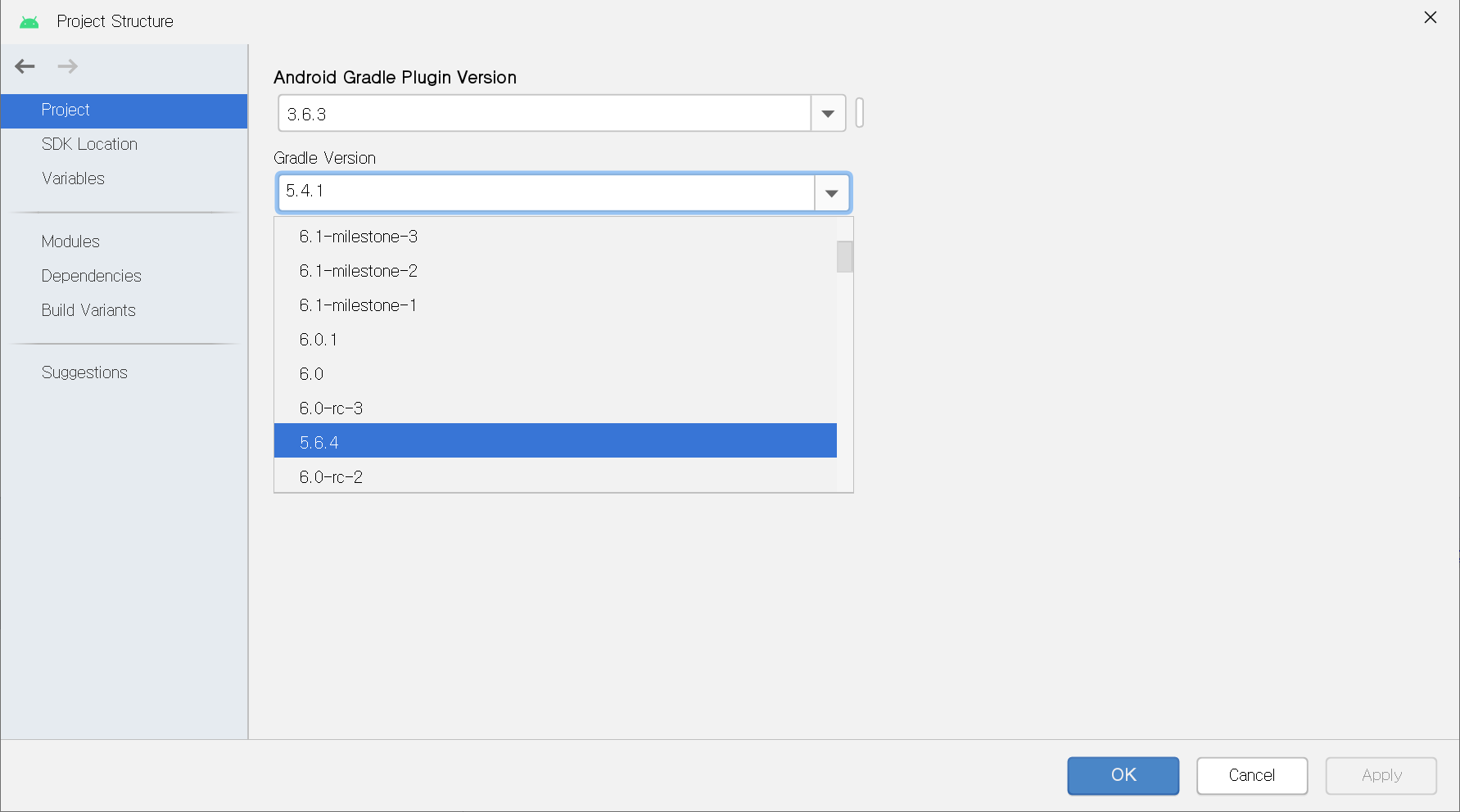The height and width of the screenshot is (812, 1460).
Task: Click the Gradle version list scrollbar thumb
Action: [x=845, y=256]
